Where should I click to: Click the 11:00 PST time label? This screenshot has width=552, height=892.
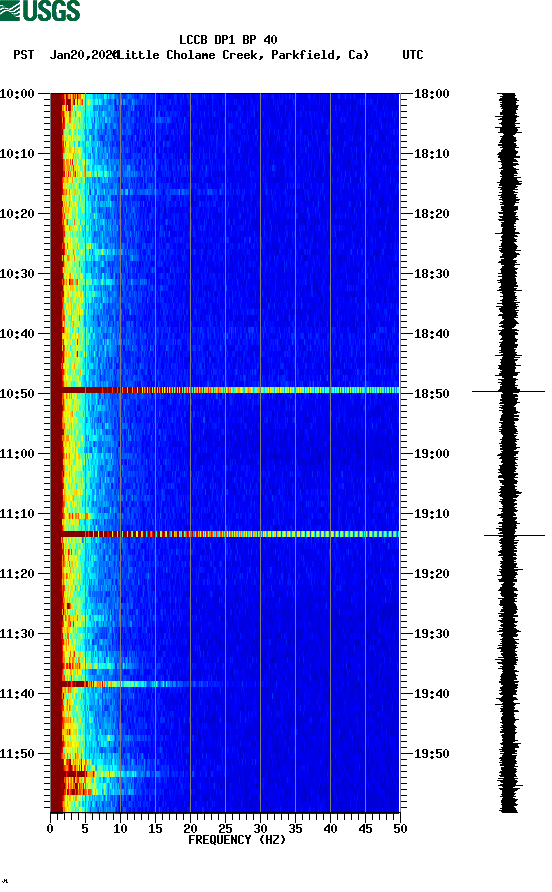(17, 454)
